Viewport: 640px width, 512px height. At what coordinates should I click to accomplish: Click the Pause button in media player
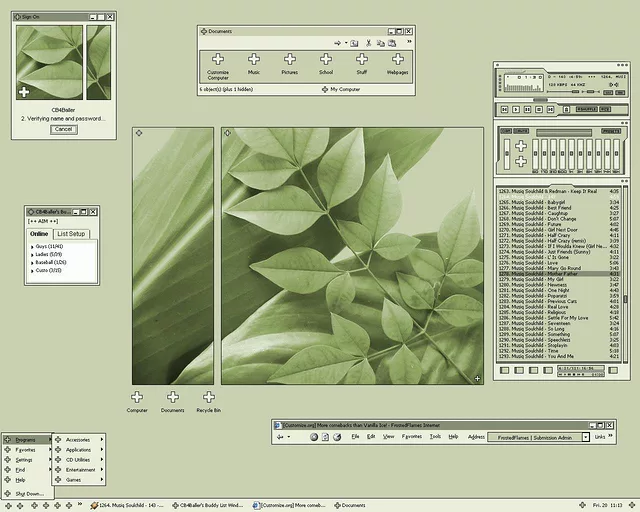[x=527, y=109]
